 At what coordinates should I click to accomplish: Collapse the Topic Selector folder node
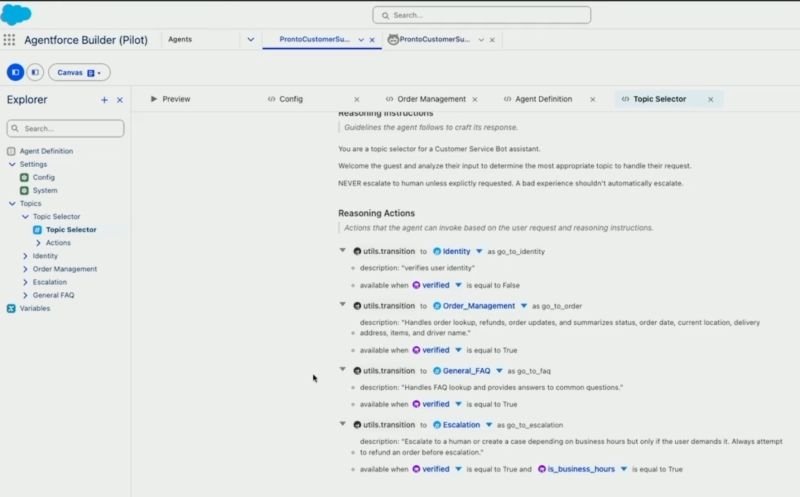(x=25, y=216)
